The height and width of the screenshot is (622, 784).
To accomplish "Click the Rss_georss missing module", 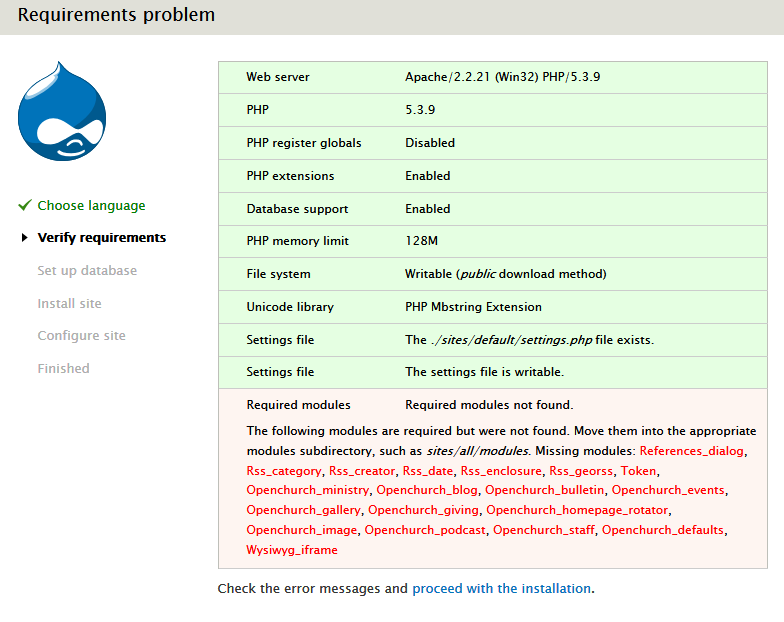I will click(581, 471).
